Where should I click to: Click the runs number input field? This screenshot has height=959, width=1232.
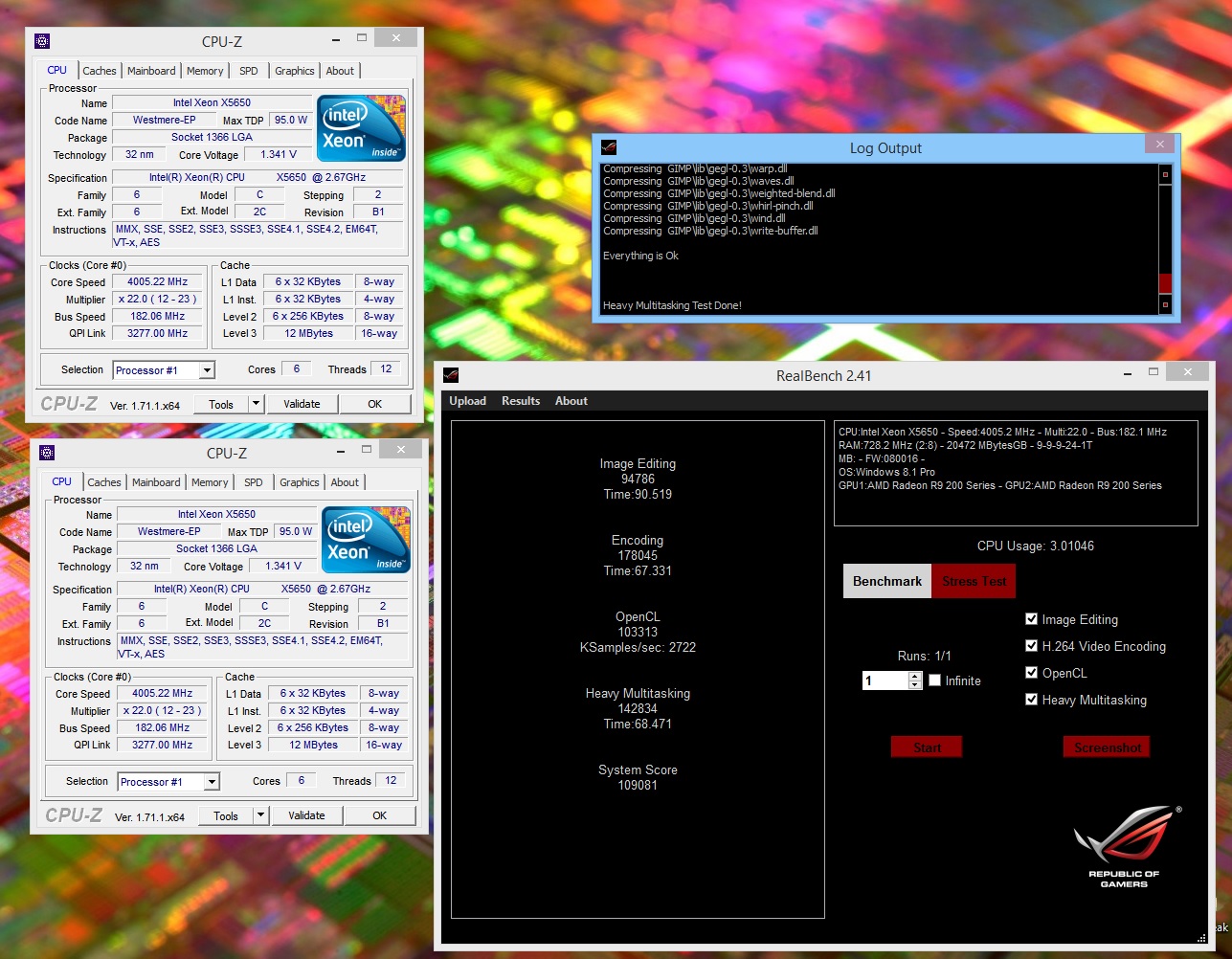(885, 680)
